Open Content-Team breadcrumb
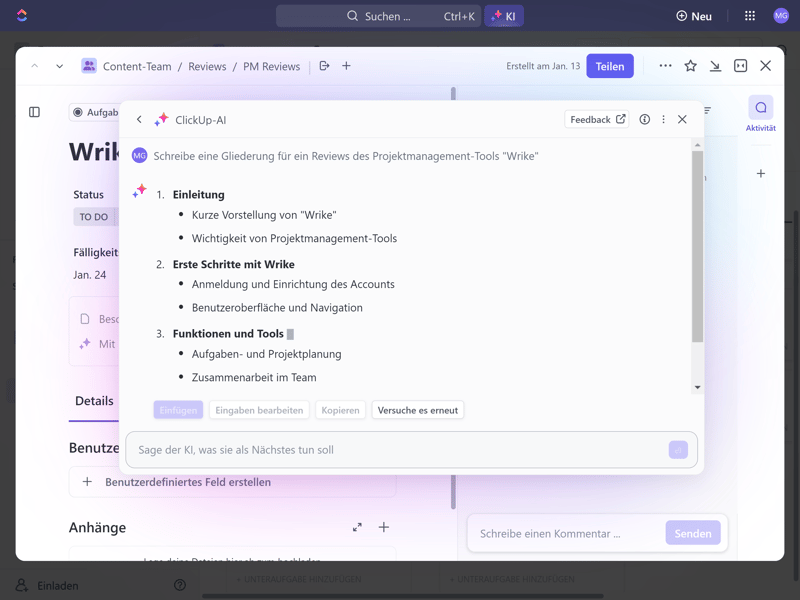This screenshot has height=600, width=800. pyautogui.click(x=137, y=66)
